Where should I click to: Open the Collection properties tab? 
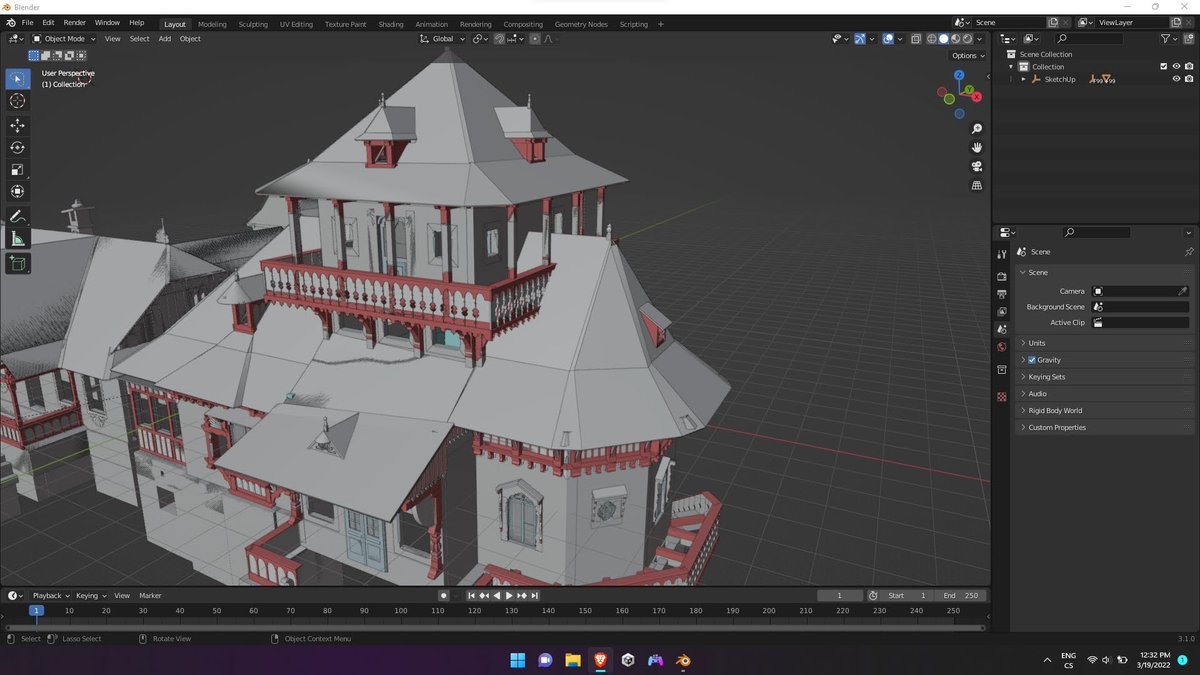coord(1002,370)
